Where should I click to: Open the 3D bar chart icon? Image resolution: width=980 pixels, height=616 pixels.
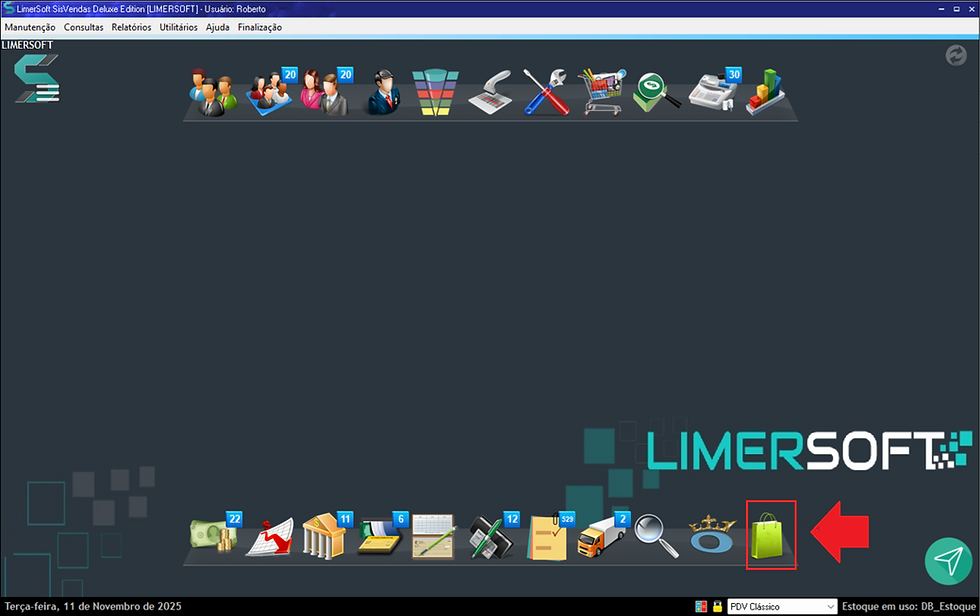(x=765, y=92)
